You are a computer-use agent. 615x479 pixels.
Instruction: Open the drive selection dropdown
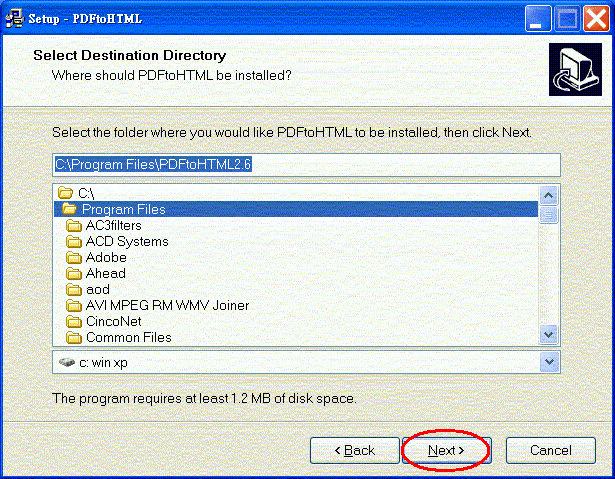pyautogui.click(x=549, y=362)
